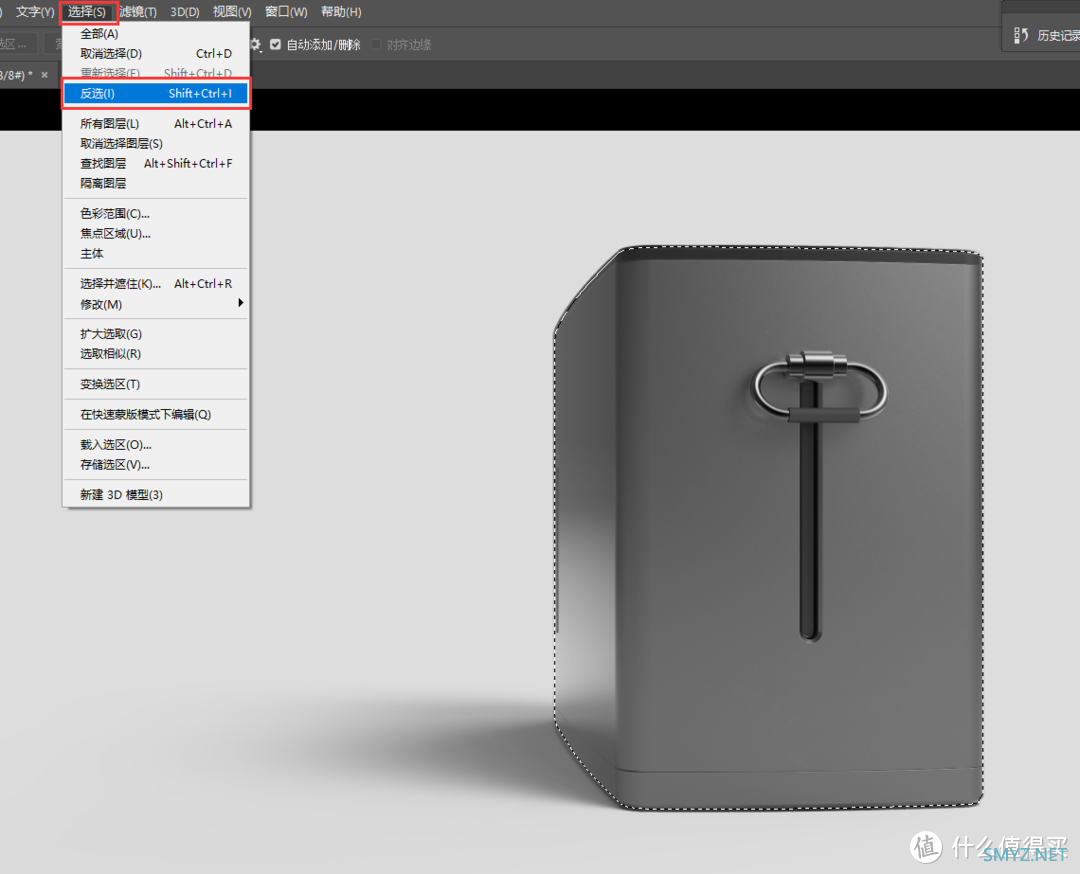This screenshot has height=874, width=1080.
Task: Open the 文字(Y) menu
Action: [x=35, y=12]
